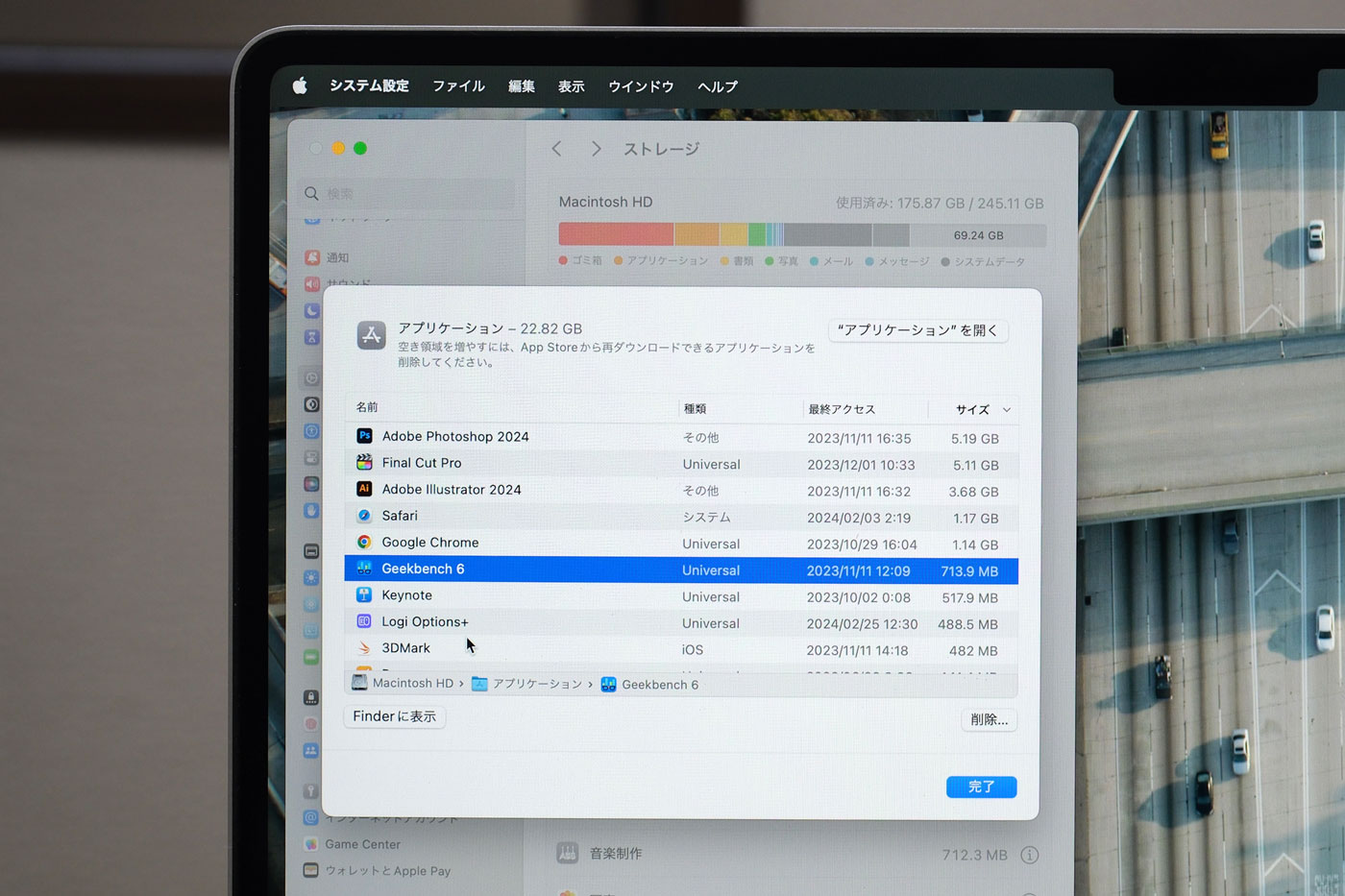Image resolution: width=1345 pixels, height=896 pixels.
Task: Click the Geekbench 6 row icon
Action: click(364, 569)
